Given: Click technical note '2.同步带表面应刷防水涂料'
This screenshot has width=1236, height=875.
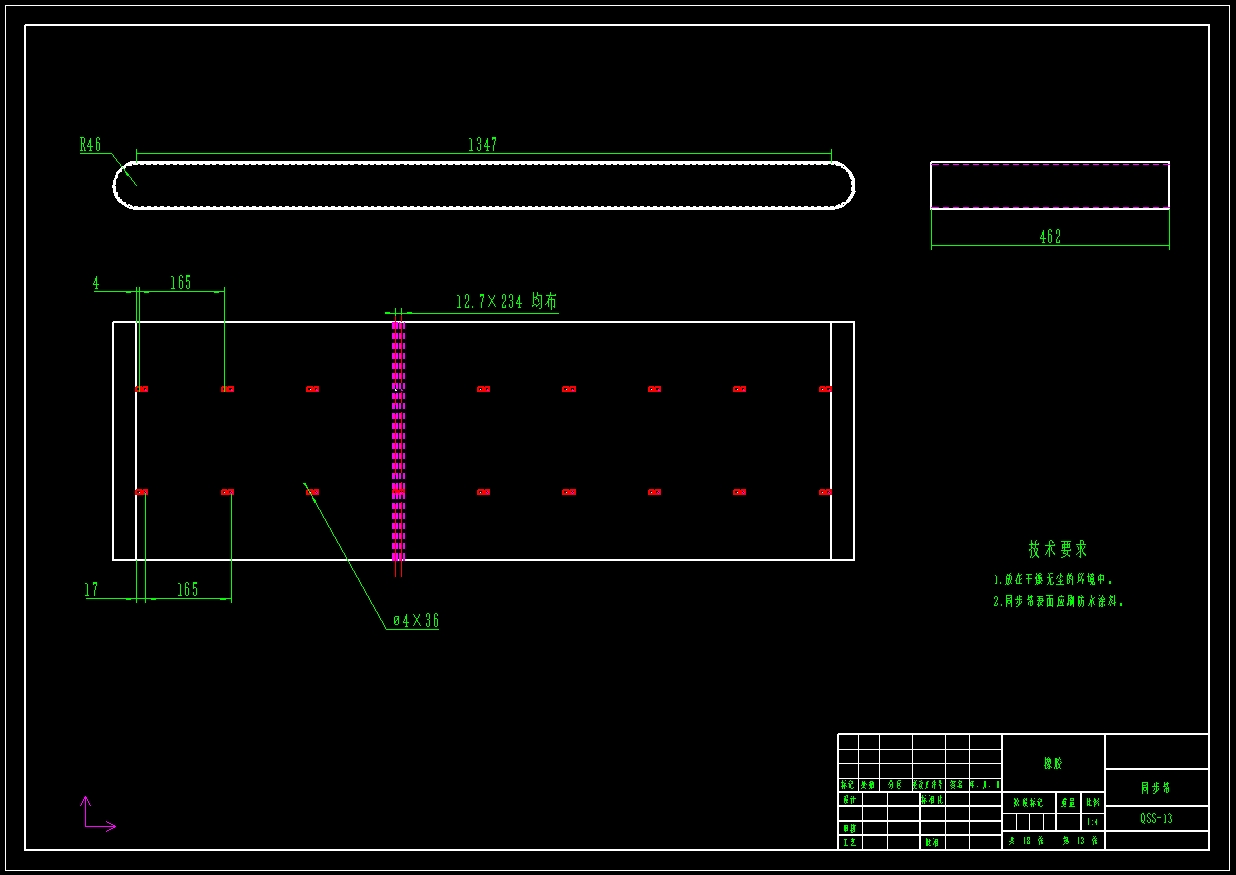Looking at the screenshot, I should coord(1059,602).
